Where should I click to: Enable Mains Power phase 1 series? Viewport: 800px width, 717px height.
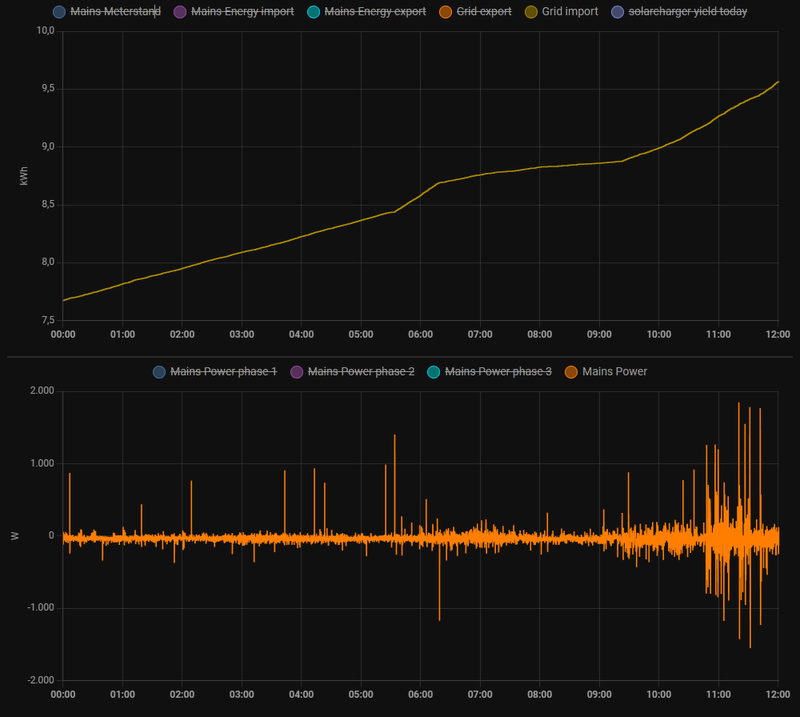pos(223,372)
